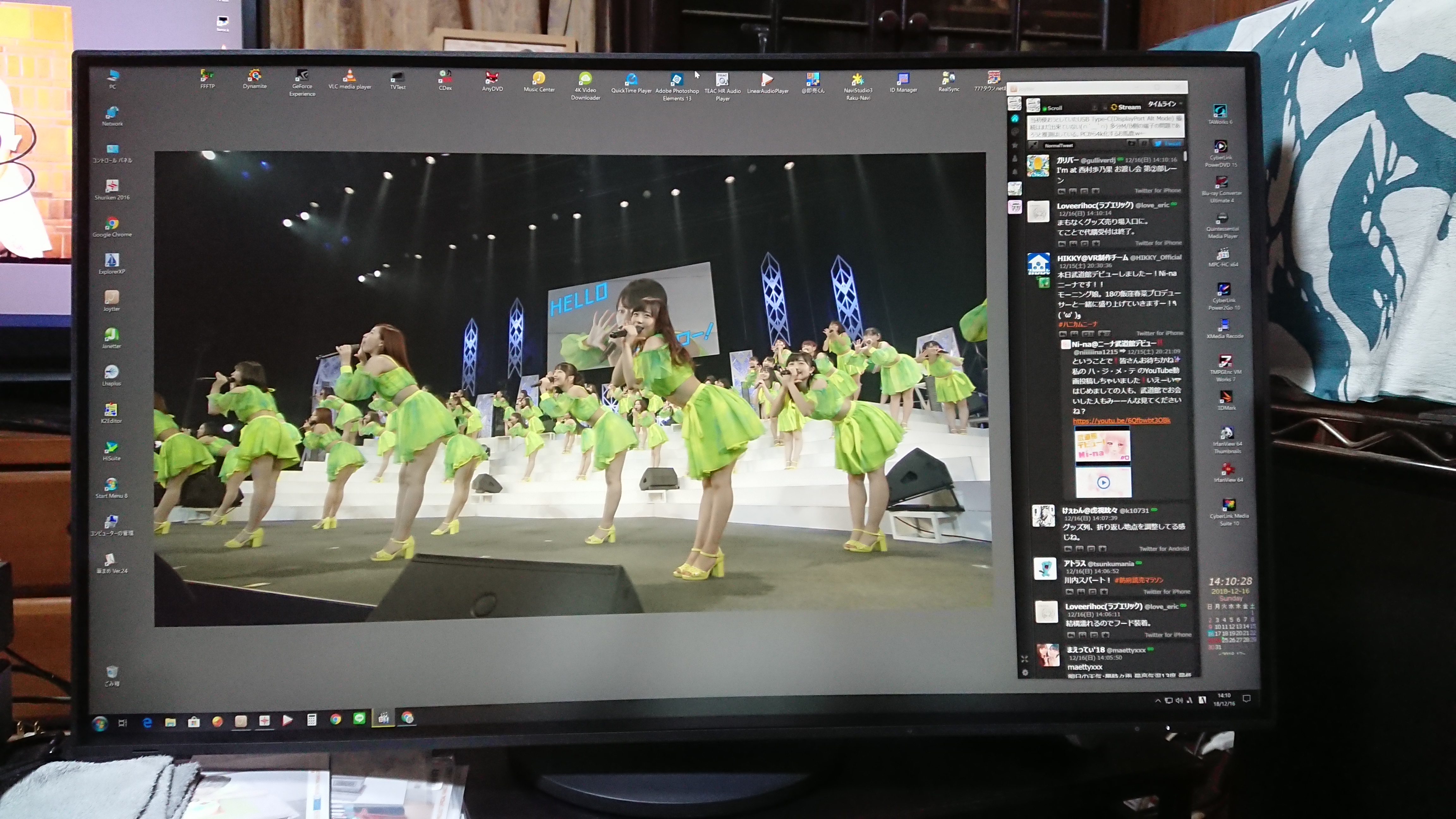Open GeForce Experience desktop shortcut
The width and height of the screenshot is (1456, 819).
[x=302, y=82]
